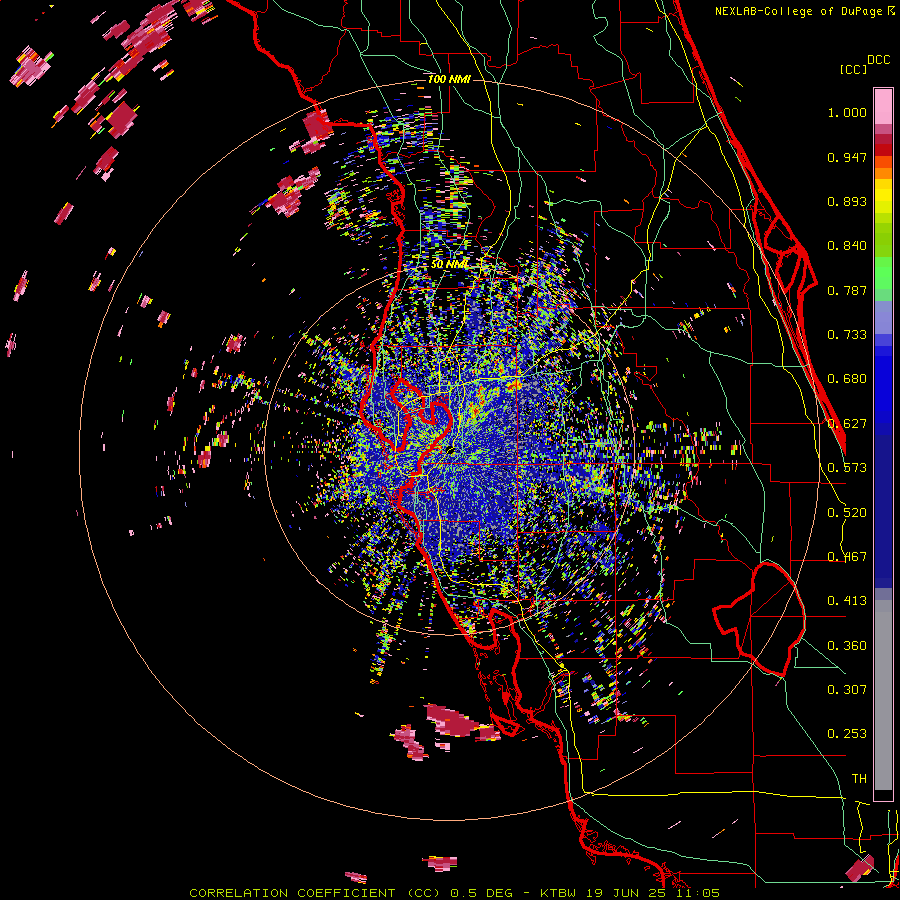Pick the pink segment atop the color bar
This screenshot has width=900, height=900.
[x=883, y=106]
